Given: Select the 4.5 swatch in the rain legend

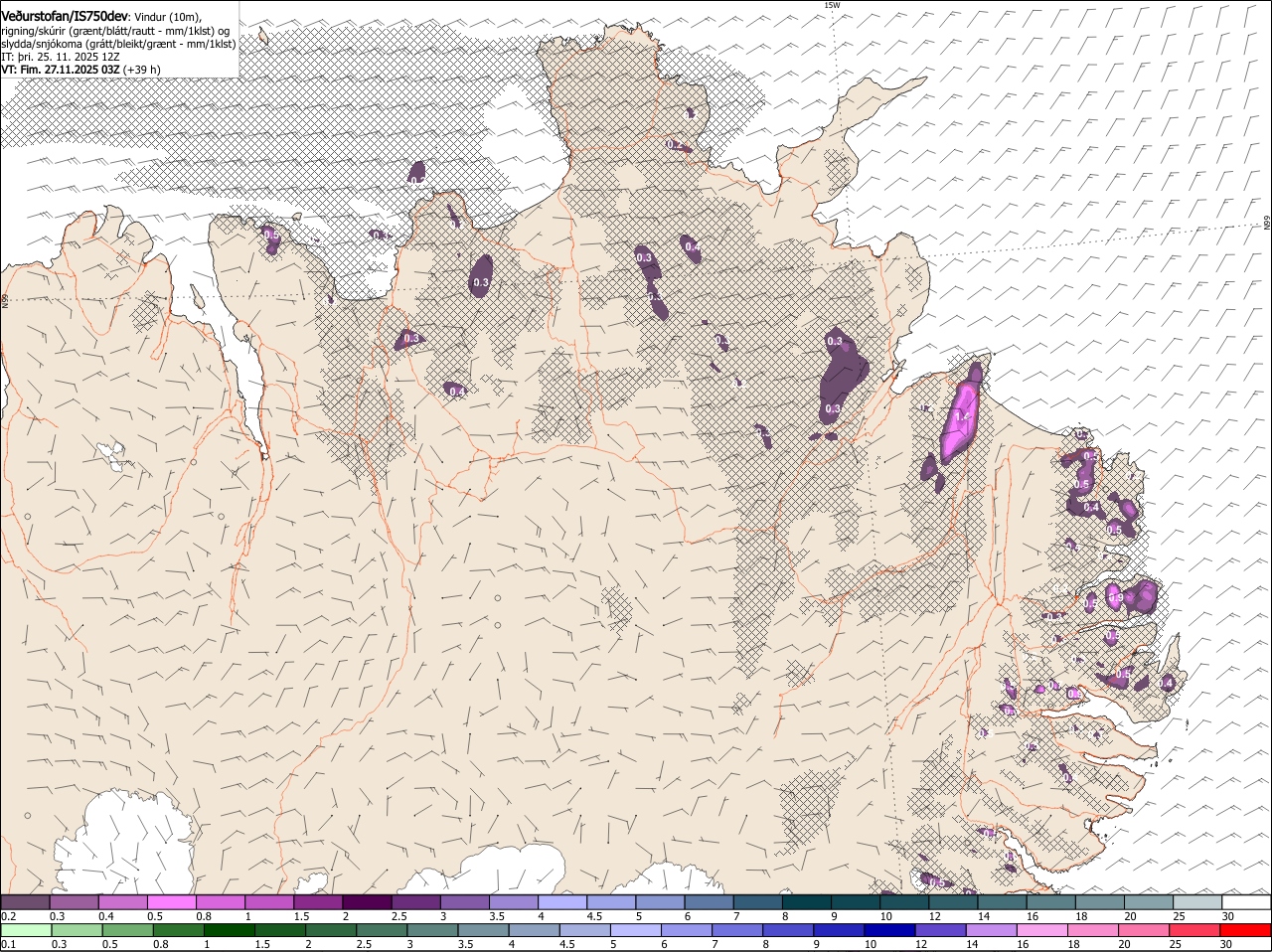Looking at the screenshot, I should point(584,930).
